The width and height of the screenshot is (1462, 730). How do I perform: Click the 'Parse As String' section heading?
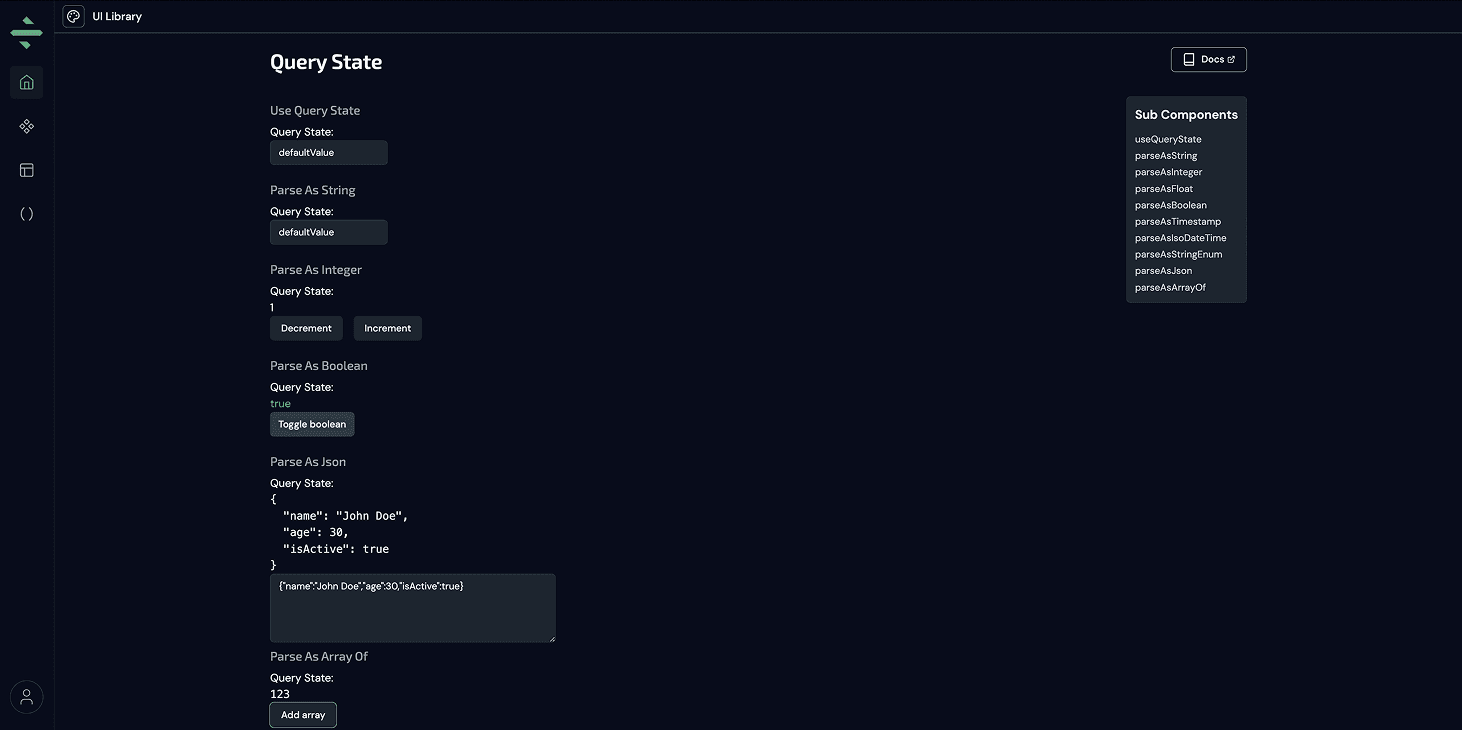313,190
